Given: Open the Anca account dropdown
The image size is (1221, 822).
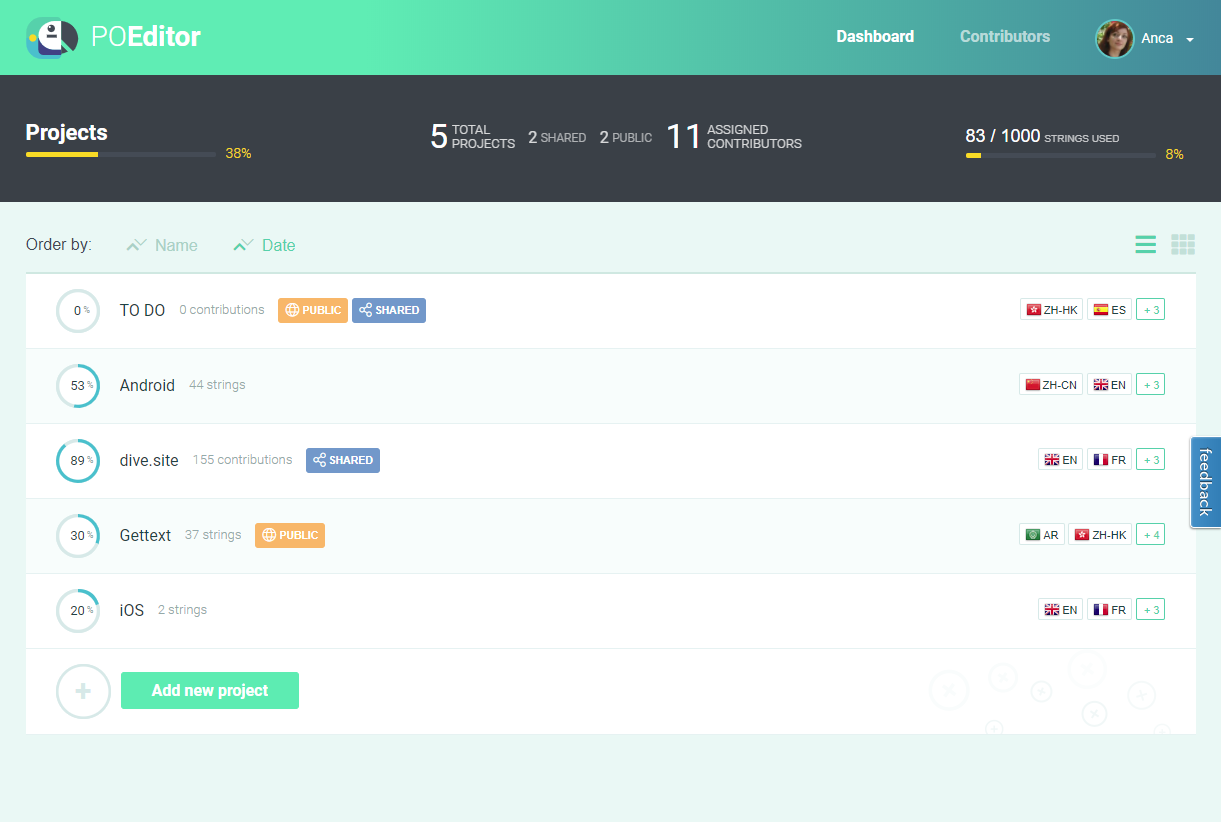Looking at the screenshot, I should point(1156,38).
